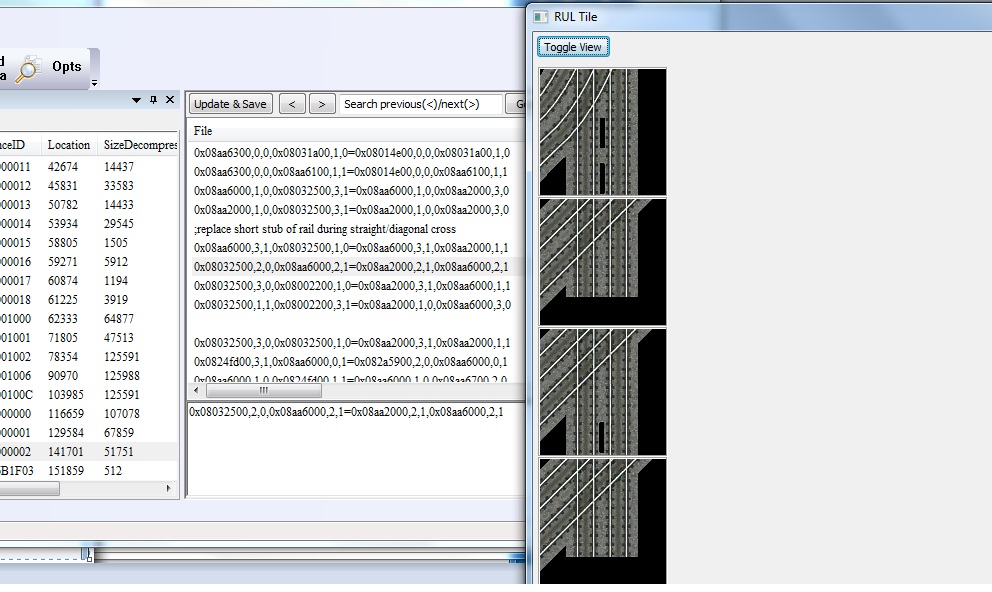The width and height of the screenshot is (992, 592).
Task: Select the first rail tile preview thumbnail
Action: (602, 131)
